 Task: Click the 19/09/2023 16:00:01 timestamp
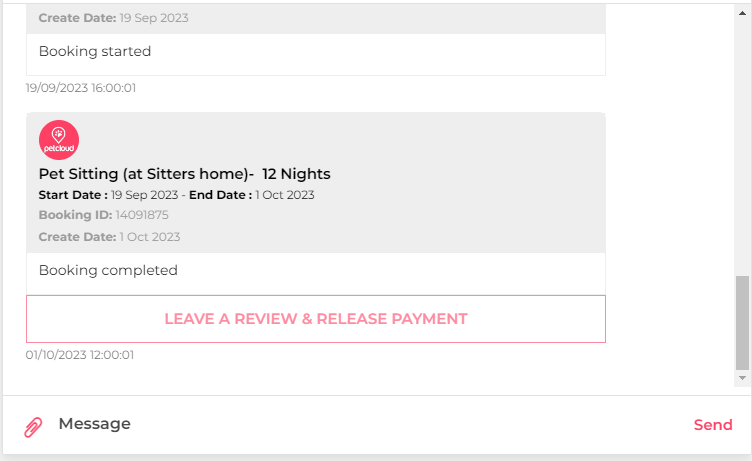click(81, 88)
